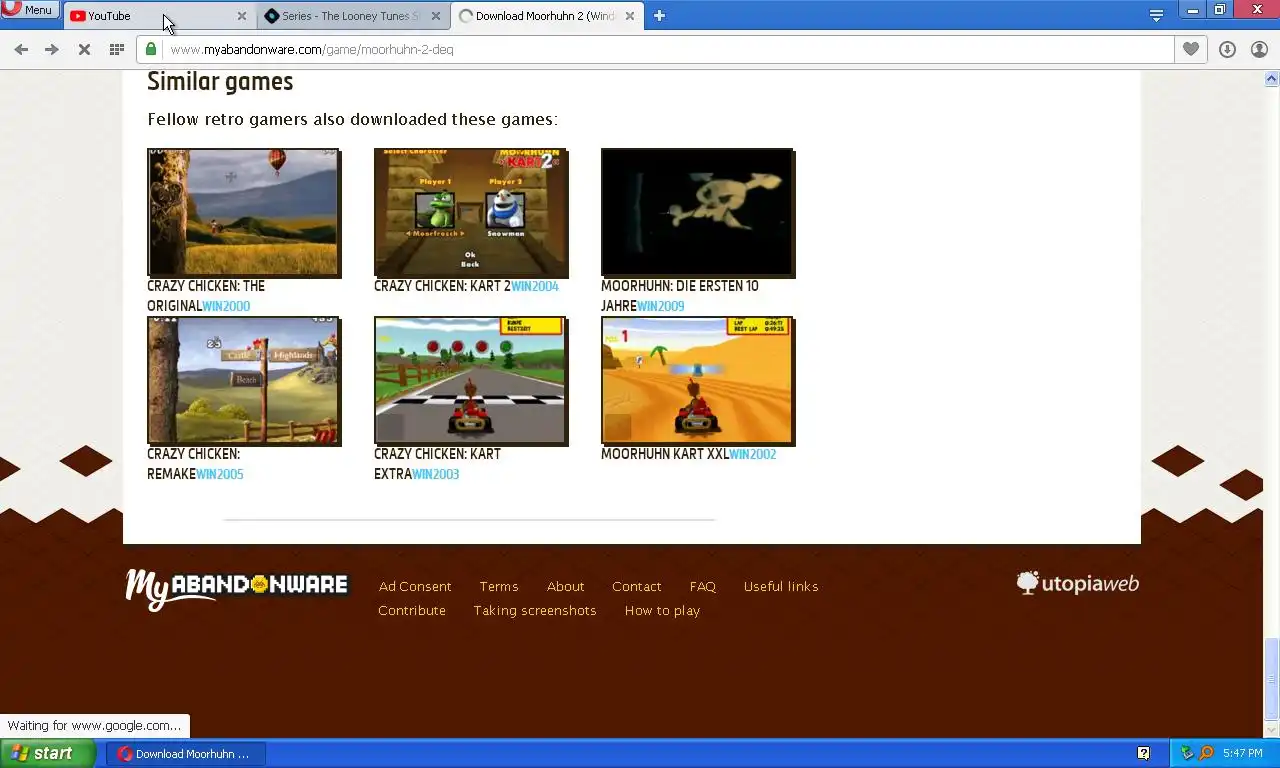Open the Useful links footer link
This screenshot has height=768, width=1280.
[x=781, y=587]
